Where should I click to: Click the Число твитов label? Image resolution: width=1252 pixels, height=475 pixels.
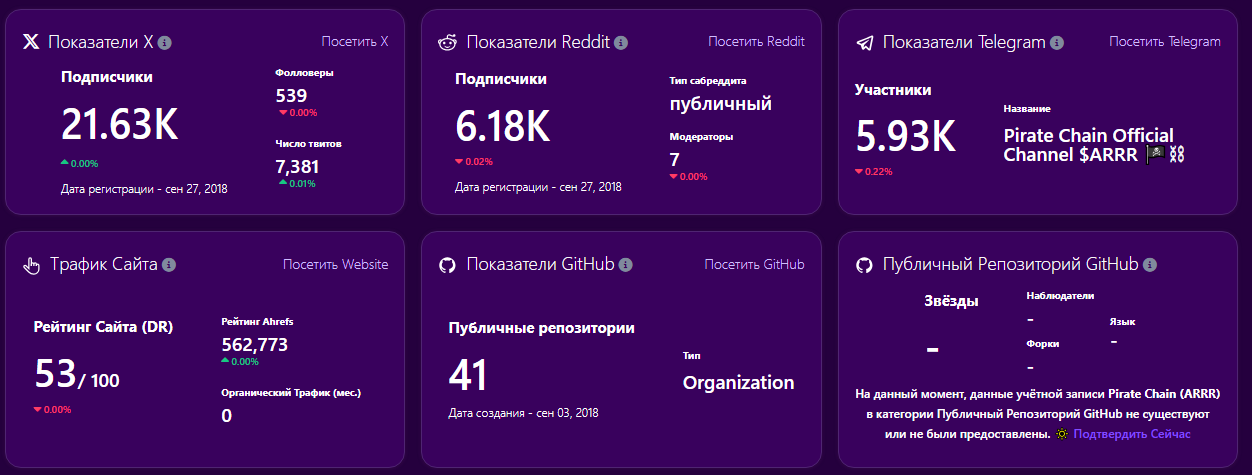coord(309,143)
